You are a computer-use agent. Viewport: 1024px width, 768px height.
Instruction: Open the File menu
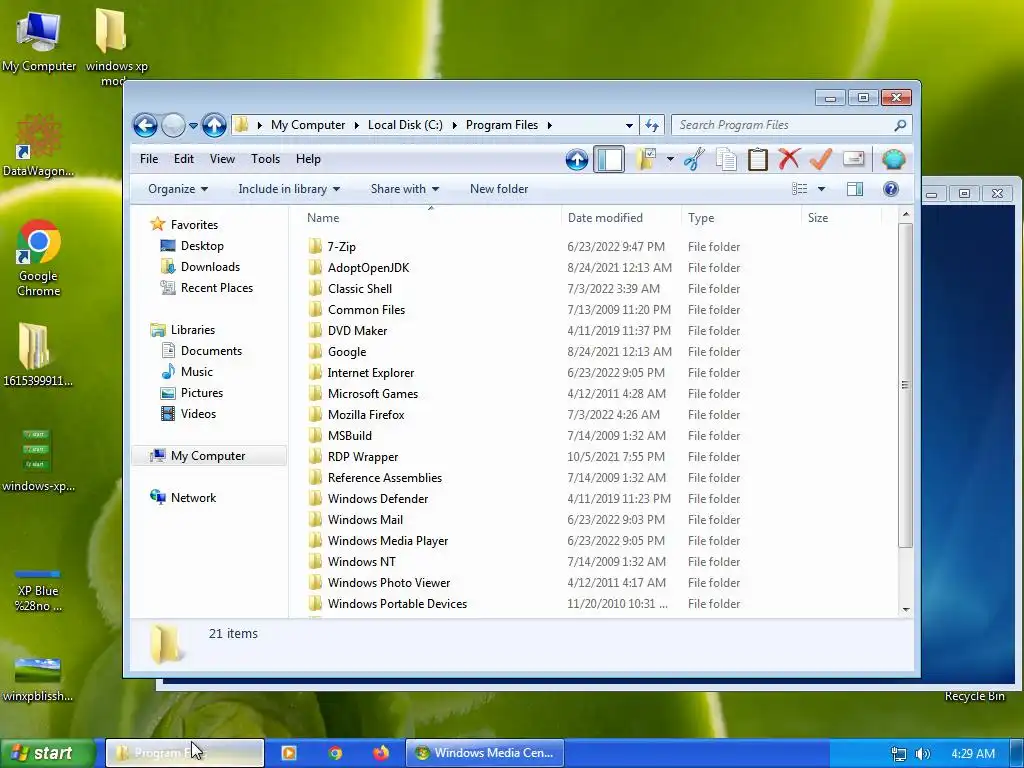tap(149, 159)
